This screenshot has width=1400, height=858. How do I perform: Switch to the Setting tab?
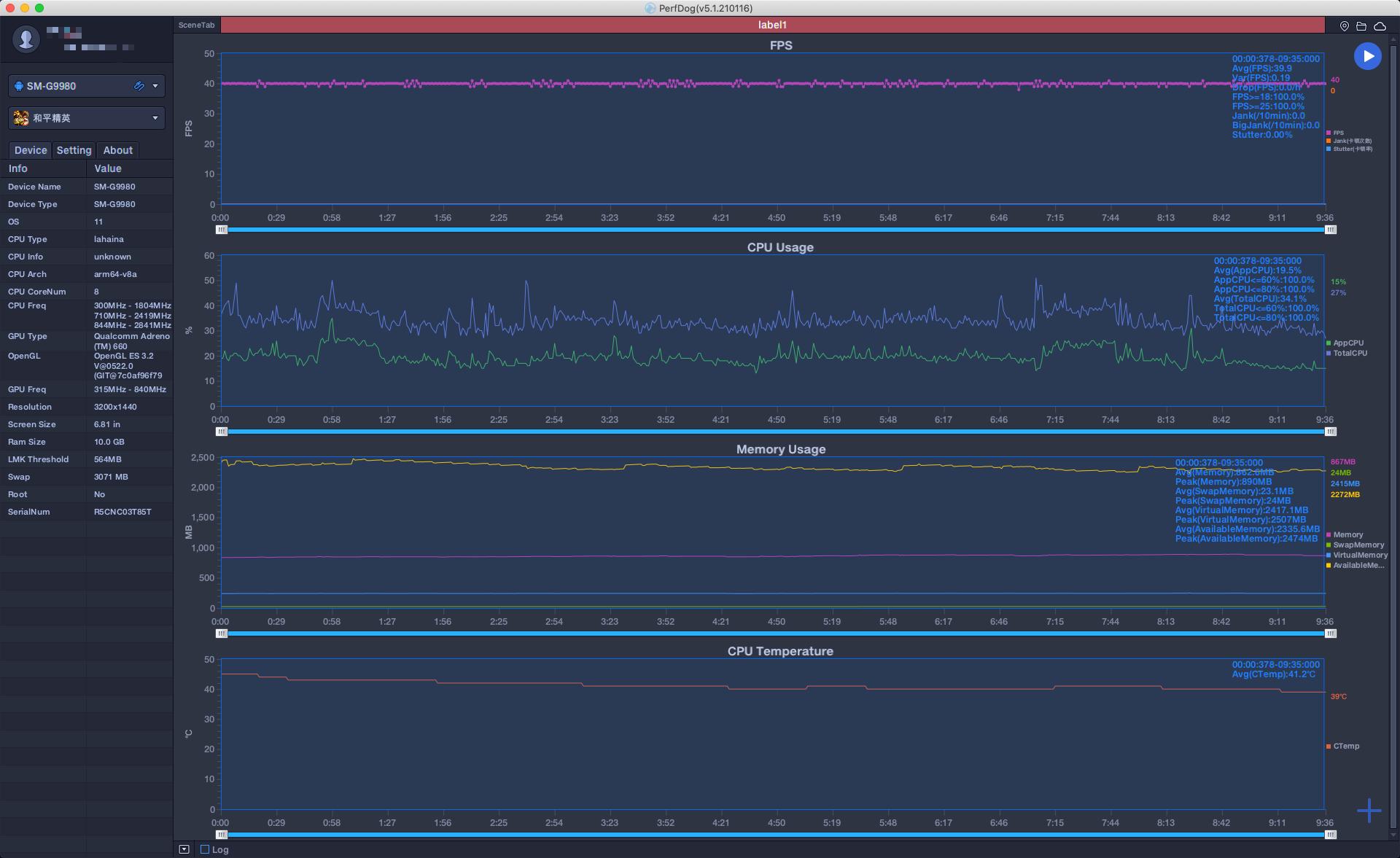coord(74,150)
